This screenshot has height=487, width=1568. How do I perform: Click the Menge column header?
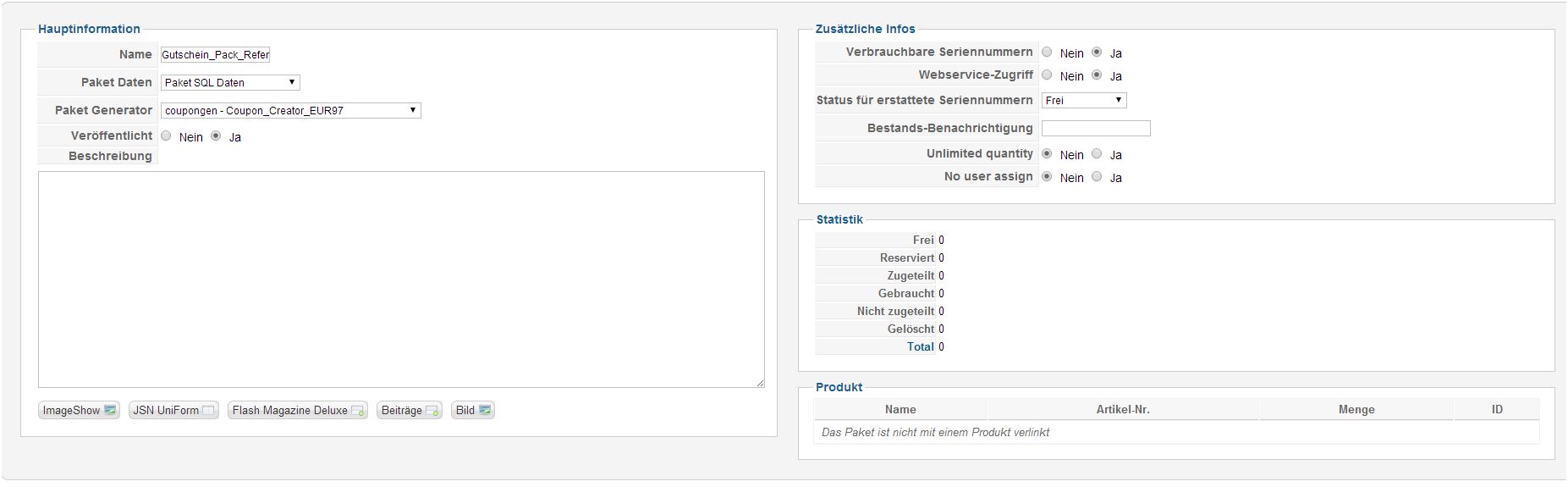coord(1356,410)
